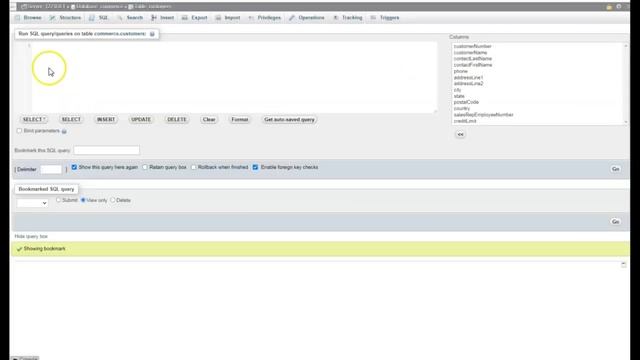
Task: Disable Enable foreign key checks
Action: click(256, 167)
